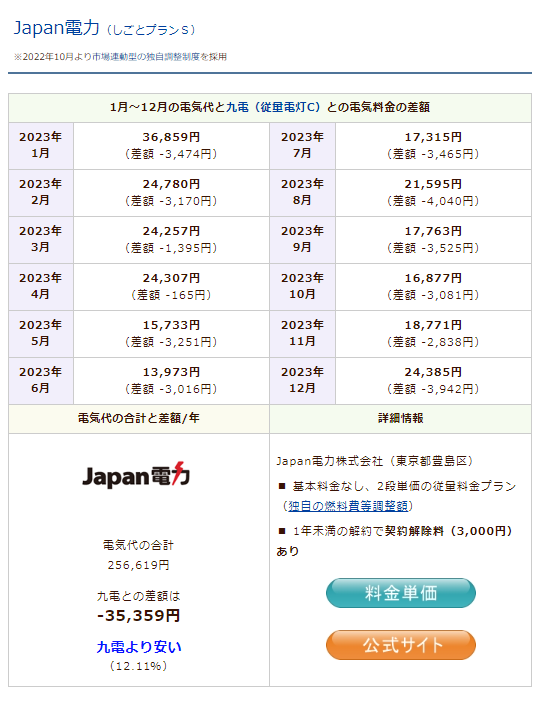Click the 2022年10月 market-linked adjustment note
The height and width of the screenshot is (702, 550).
(x=120, y=57)
